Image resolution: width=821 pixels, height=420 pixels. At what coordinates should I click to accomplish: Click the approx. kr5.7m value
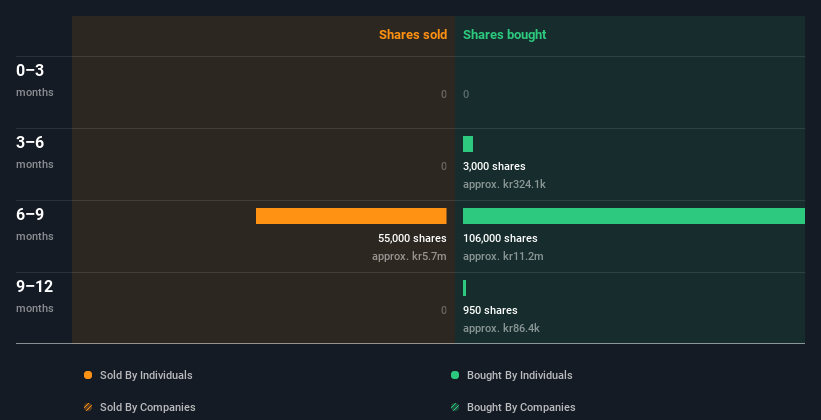tap(409, 257)
